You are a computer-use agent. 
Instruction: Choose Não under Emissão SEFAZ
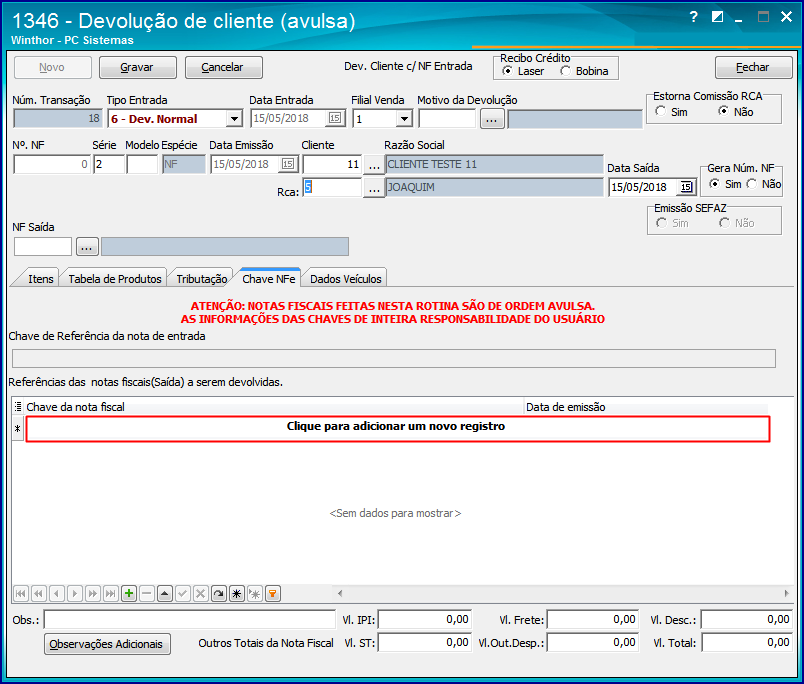pos(725,223)
